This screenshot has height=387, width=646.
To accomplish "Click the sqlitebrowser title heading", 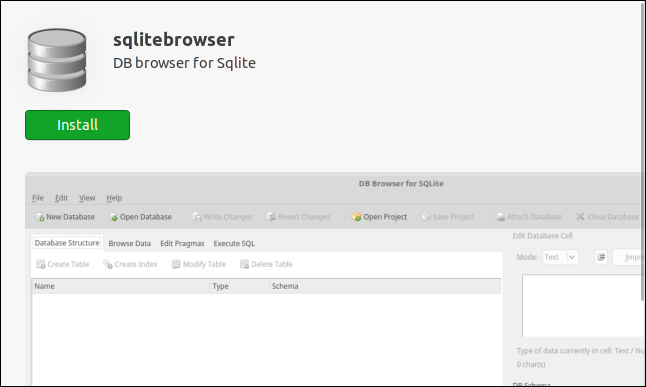I will click(x=174, y=40).
